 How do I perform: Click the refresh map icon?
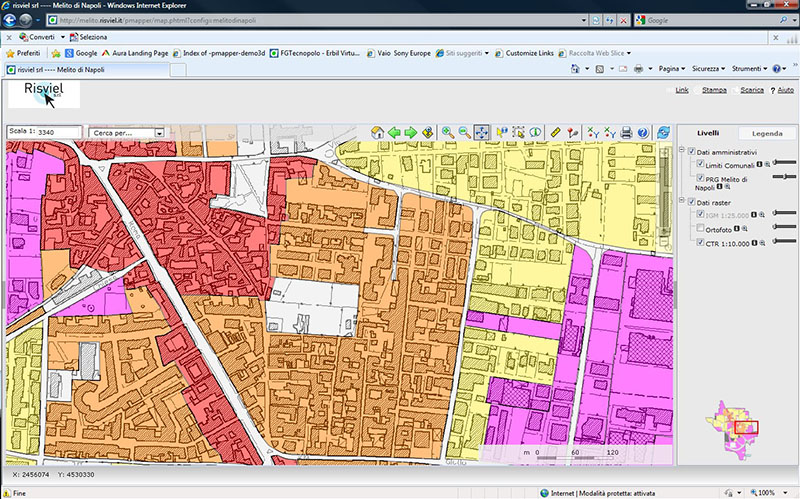click(663, 132)
